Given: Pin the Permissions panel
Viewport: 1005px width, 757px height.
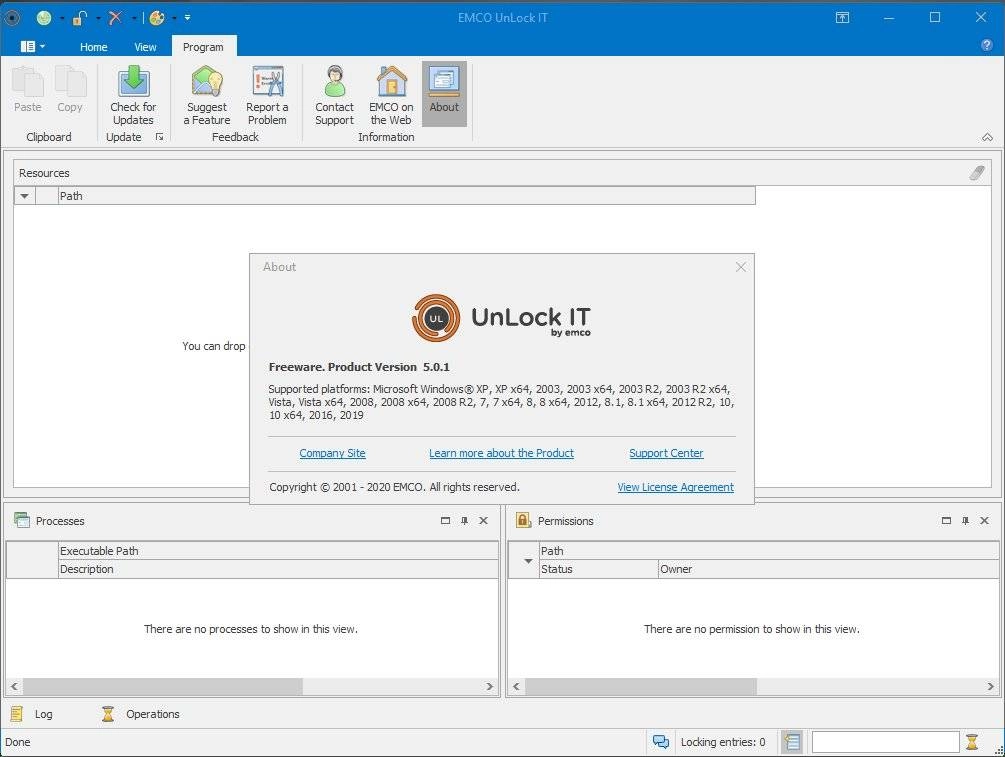Looking at the screenshot, I should point(965,520).
